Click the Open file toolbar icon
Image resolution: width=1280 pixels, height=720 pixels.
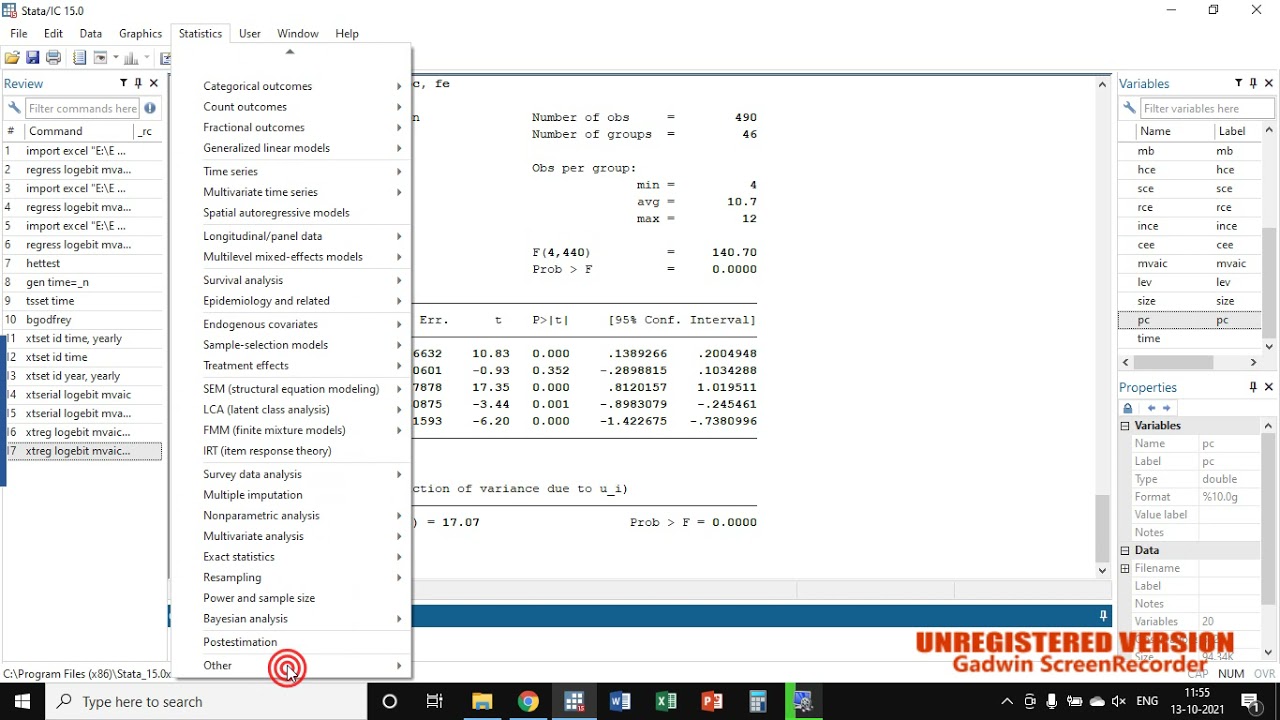pyautogui.click(x=12, y=58)
